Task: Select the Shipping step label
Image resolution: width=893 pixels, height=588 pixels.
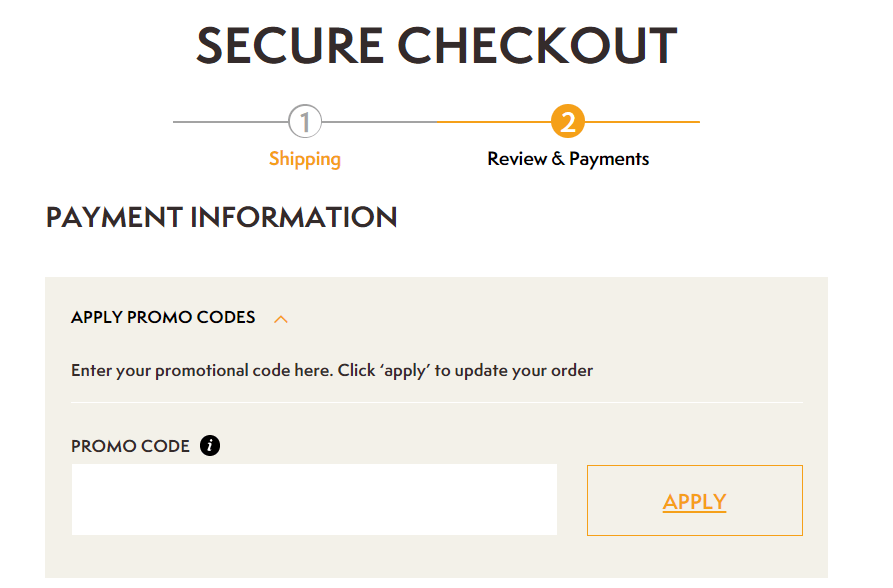Action: click(305, 159)
